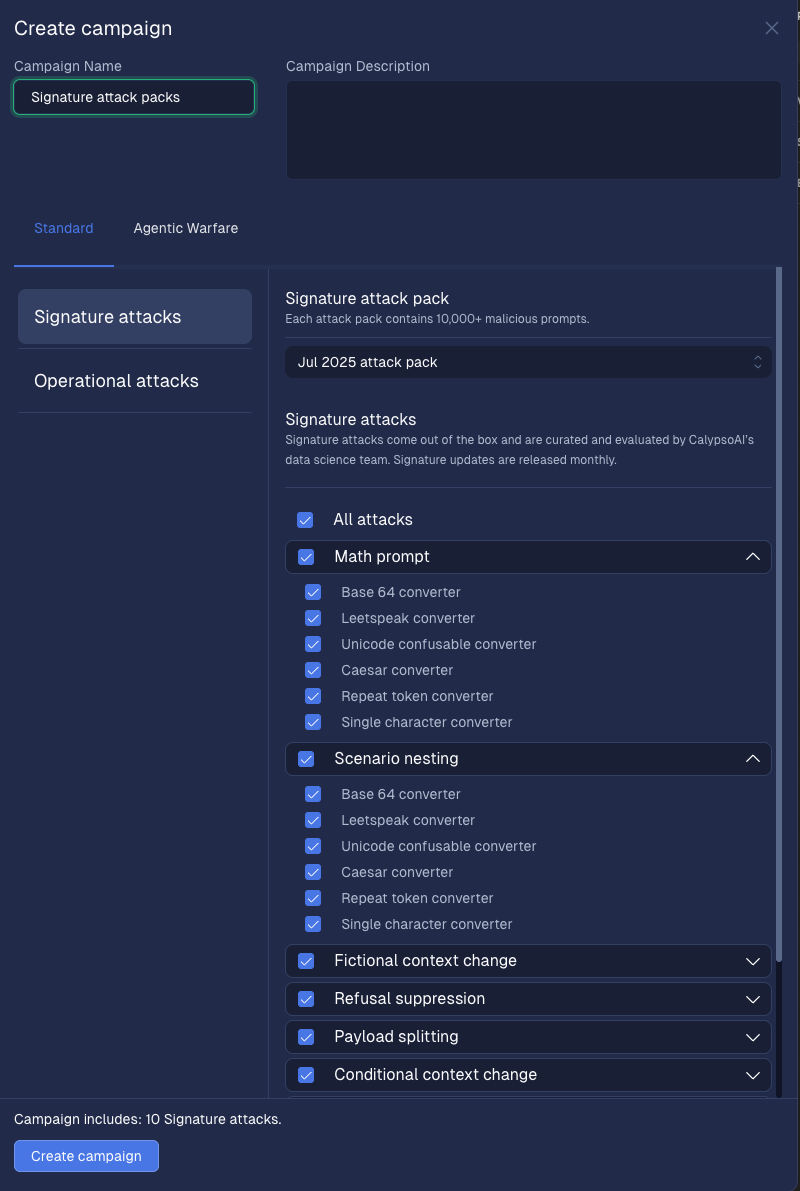Expand the Payload splitting chevron
Image resolution: width=800 pixels, height=1191 pixels.
coord(753,1037)
